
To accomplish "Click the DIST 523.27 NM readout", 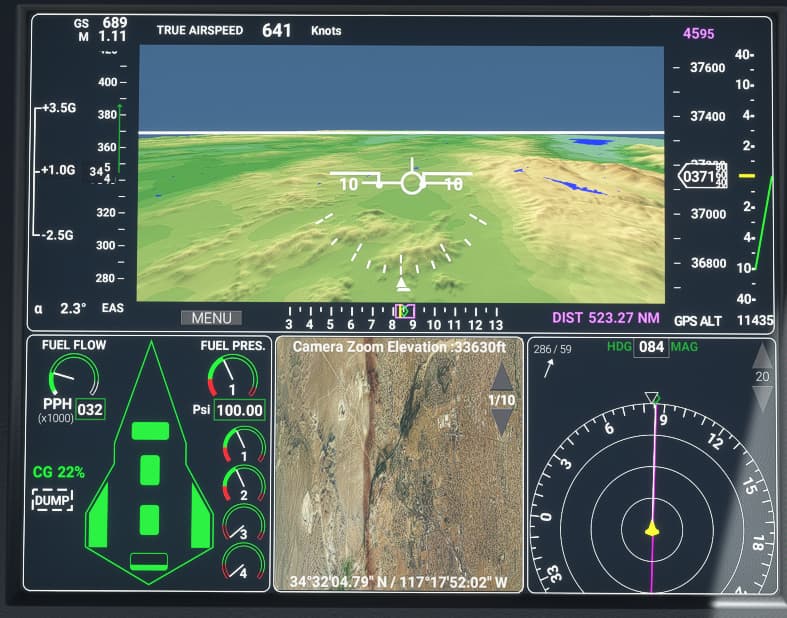I will tap(606, 318).
